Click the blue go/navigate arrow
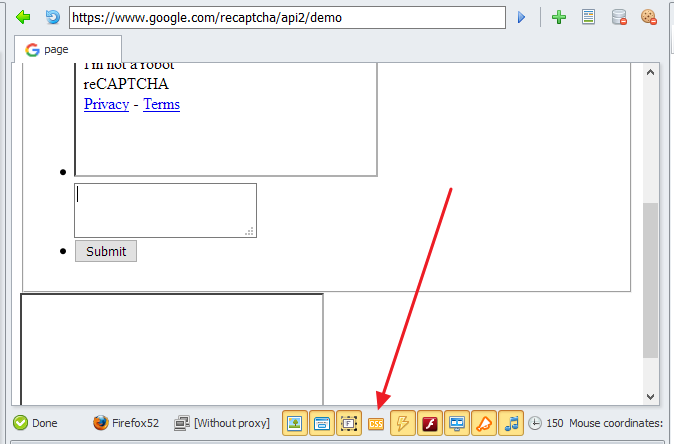 [521, 17]
